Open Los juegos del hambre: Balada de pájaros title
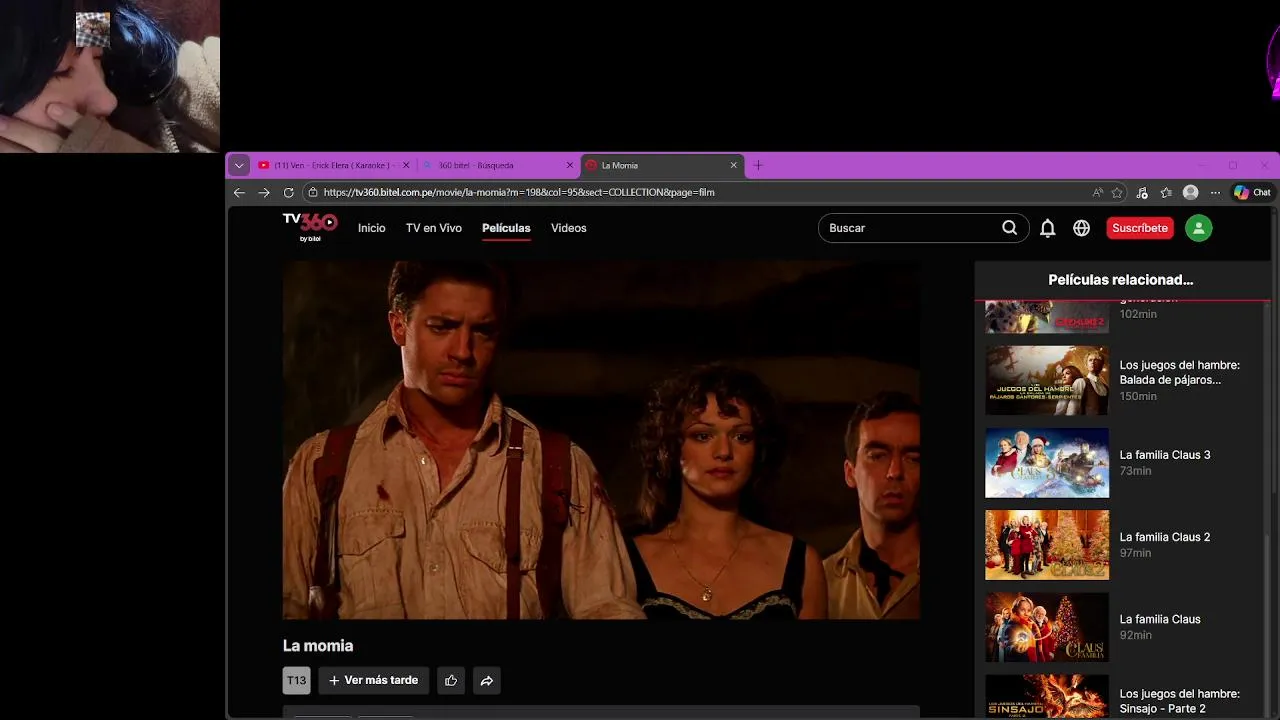 point(1180,372)
